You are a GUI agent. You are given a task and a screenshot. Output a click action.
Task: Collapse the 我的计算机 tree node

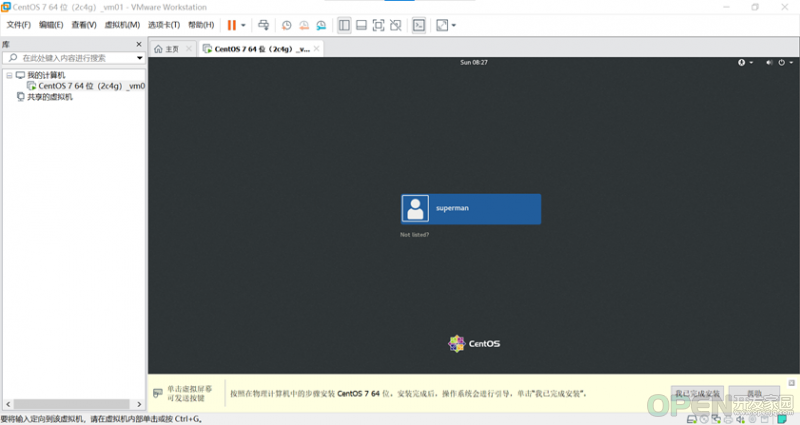9,75
